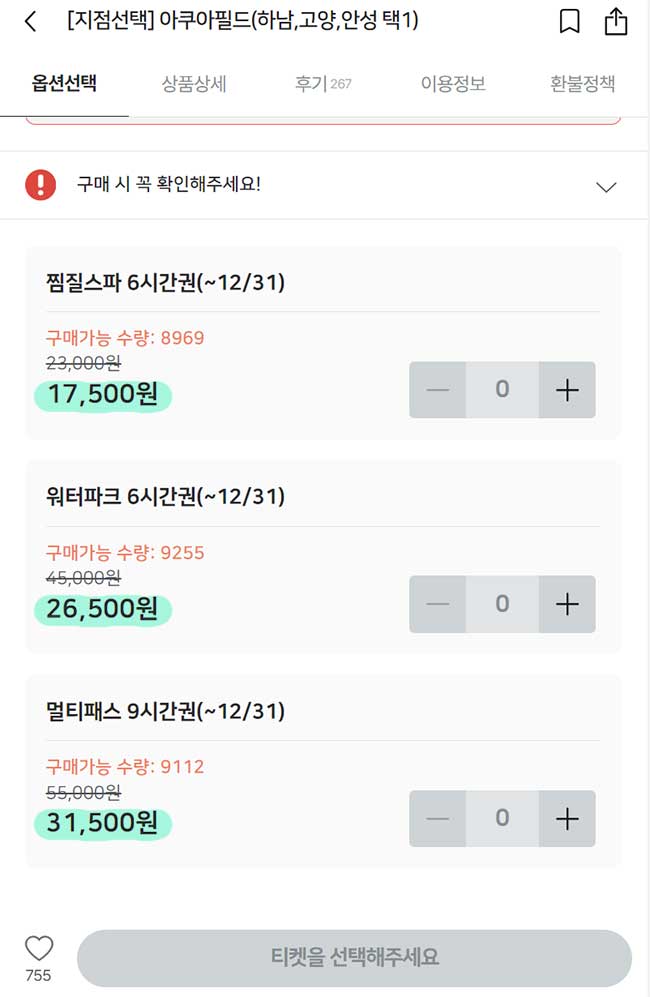Increase 멀티패스 9시간권 quantity with plus
Viewport: 650px width, 997px height.
(567, 818)
